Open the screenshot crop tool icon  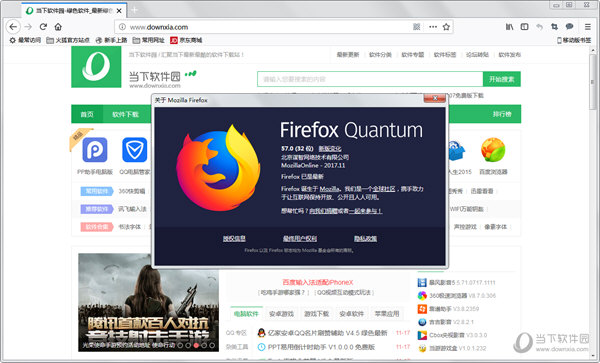coord(554,27)
